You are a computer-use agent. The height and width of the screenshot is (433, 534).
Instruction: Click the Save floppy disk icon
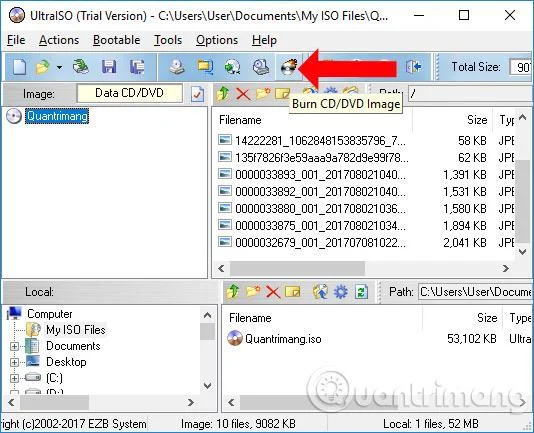coord(109,67)
